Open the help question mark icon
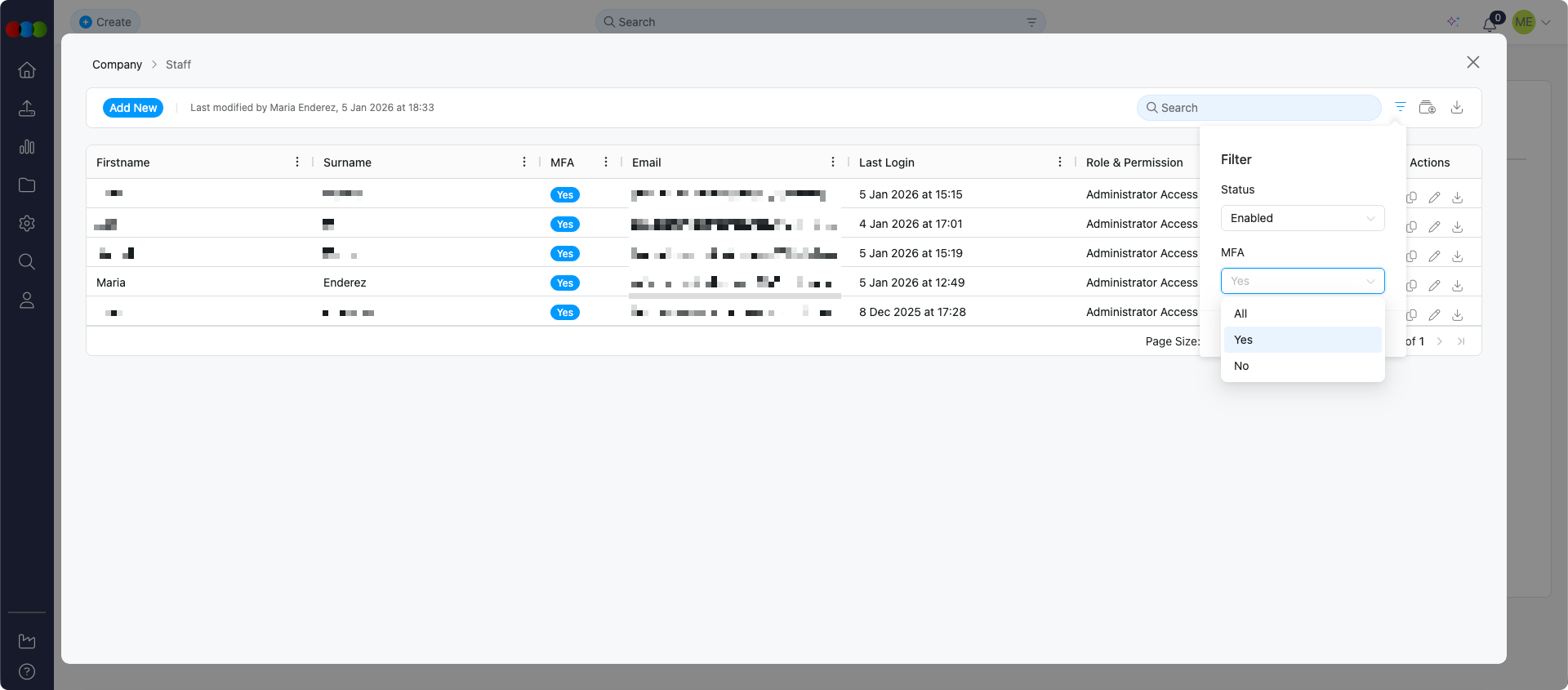 pos(27,671)
